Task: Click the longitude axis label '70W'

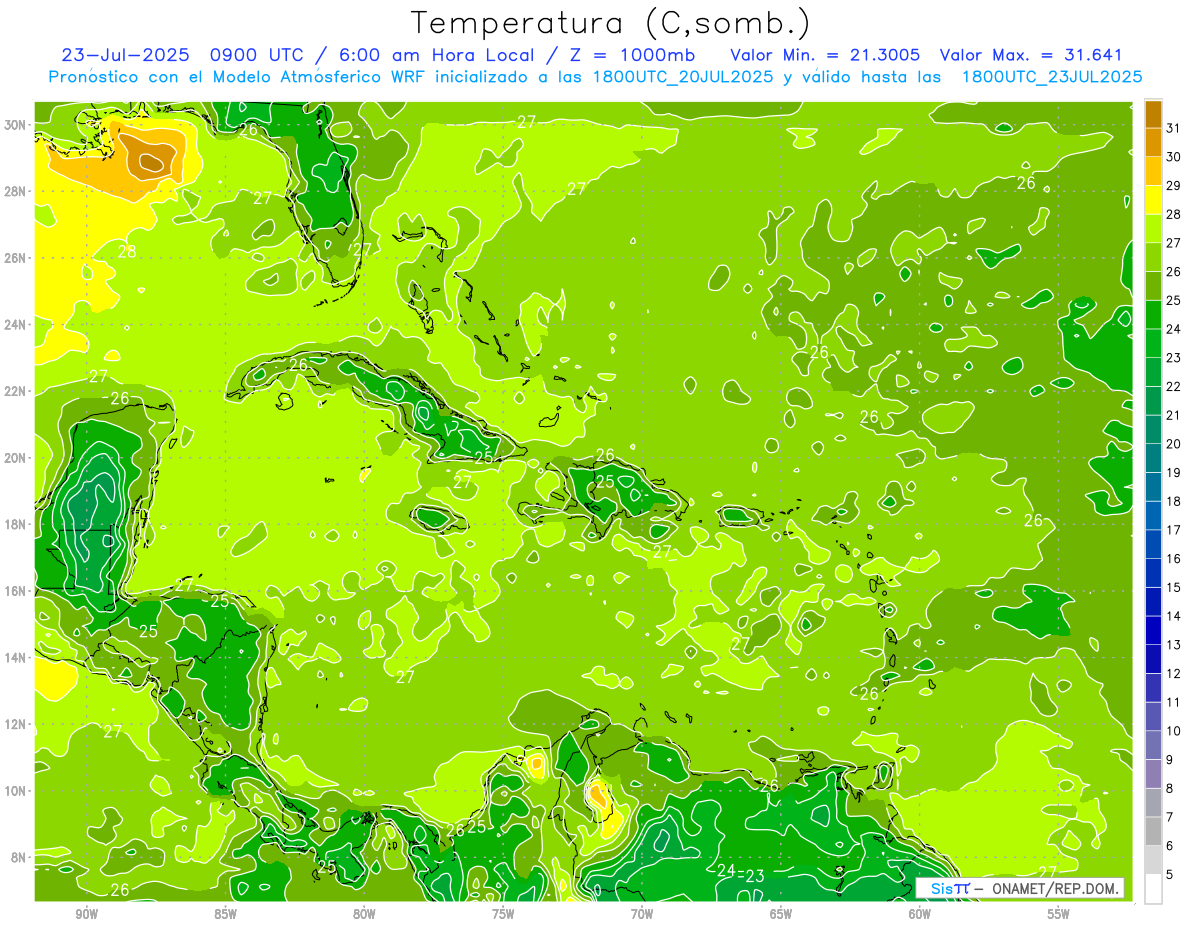Action: [x=642, y=914]
